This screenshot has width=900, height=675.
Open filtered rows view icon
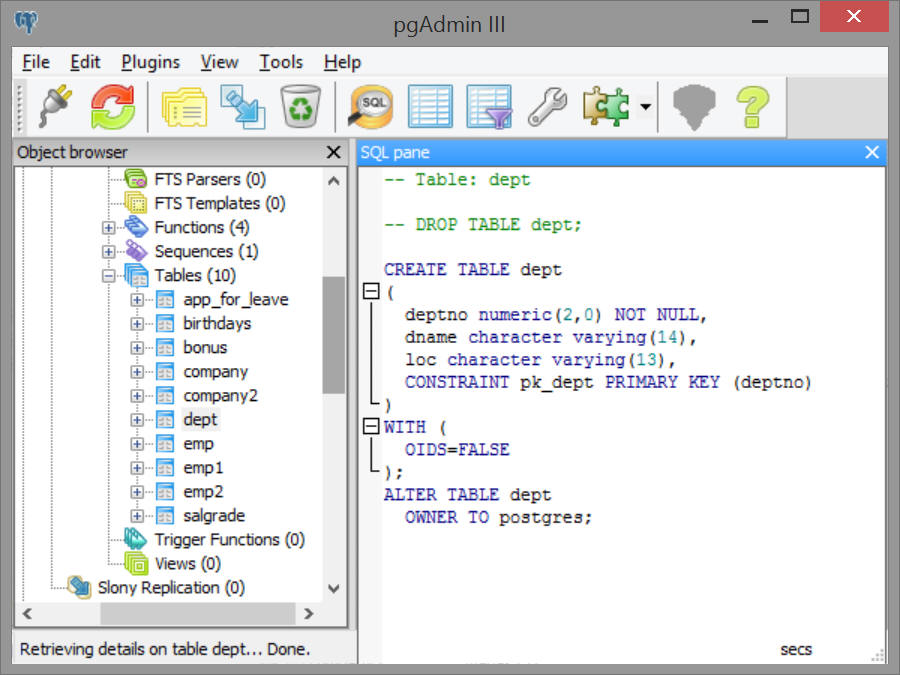point(489,106)
